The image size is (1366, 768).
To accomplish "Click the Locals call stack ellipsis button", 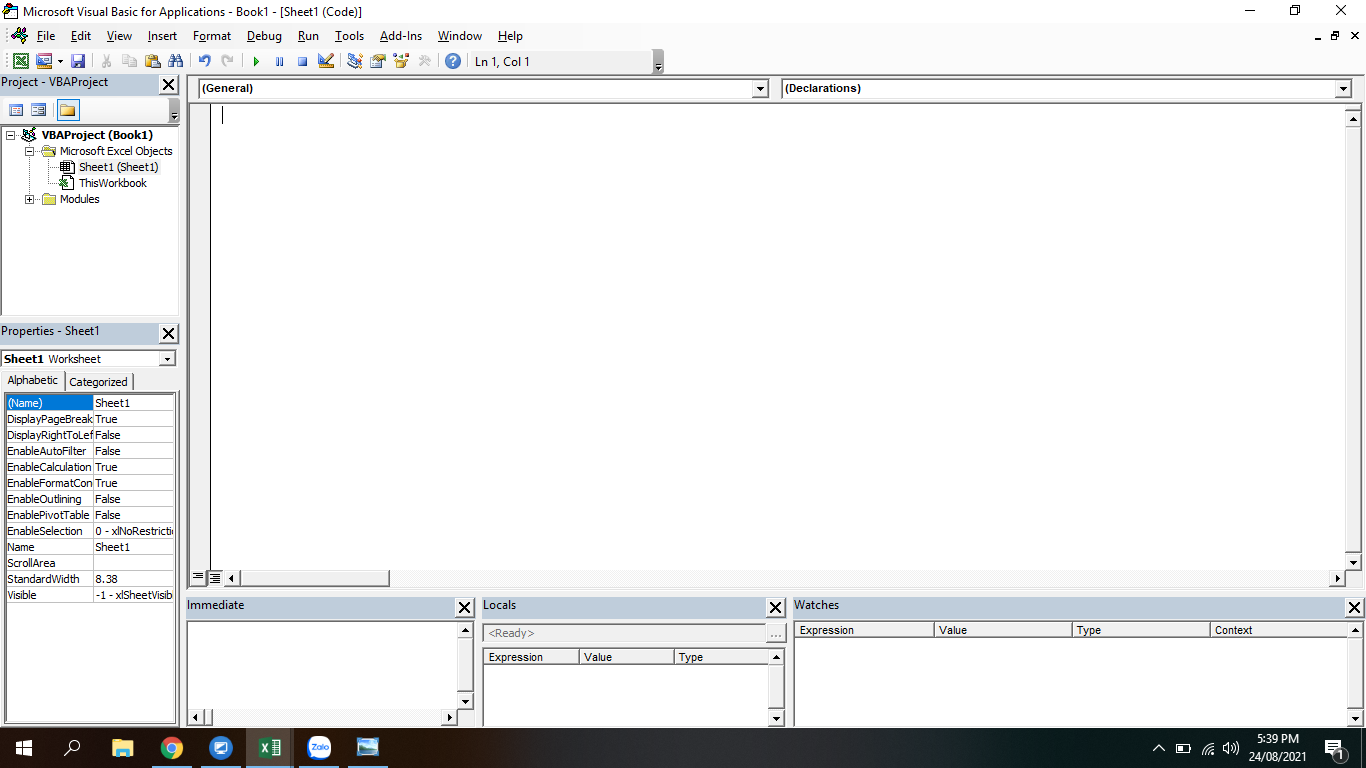I will tap(776, 634).
